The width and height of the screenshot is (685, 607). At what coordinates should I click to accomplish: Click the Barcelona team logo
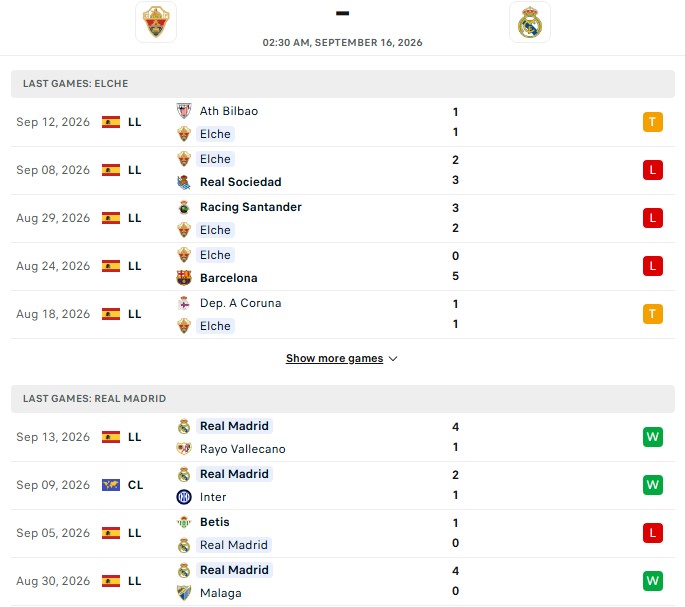184,278
